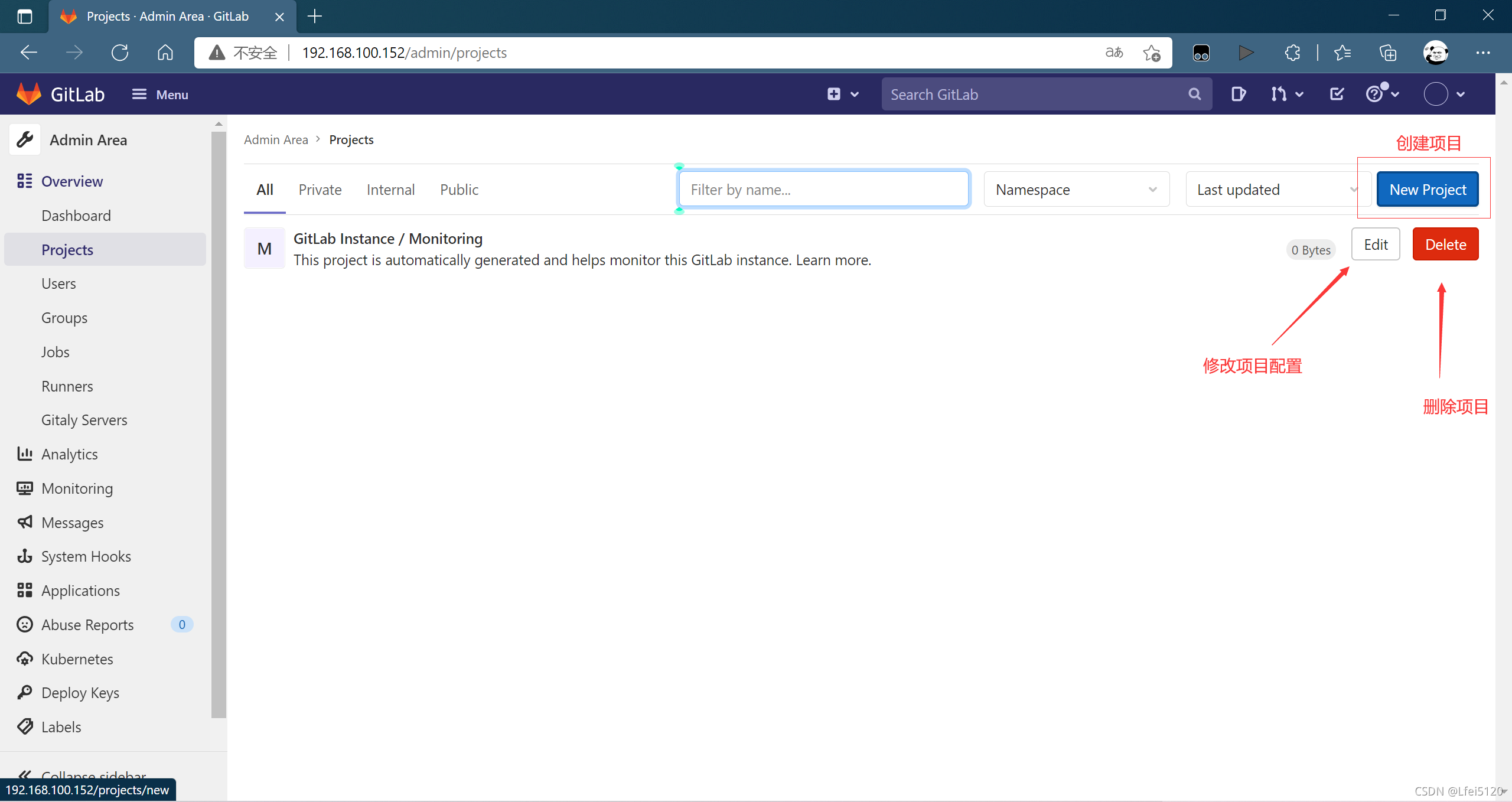The width and height of the screenshot is (1512, 802).
Task: Click the Filter by name field
Action: [x=823, y=190]
